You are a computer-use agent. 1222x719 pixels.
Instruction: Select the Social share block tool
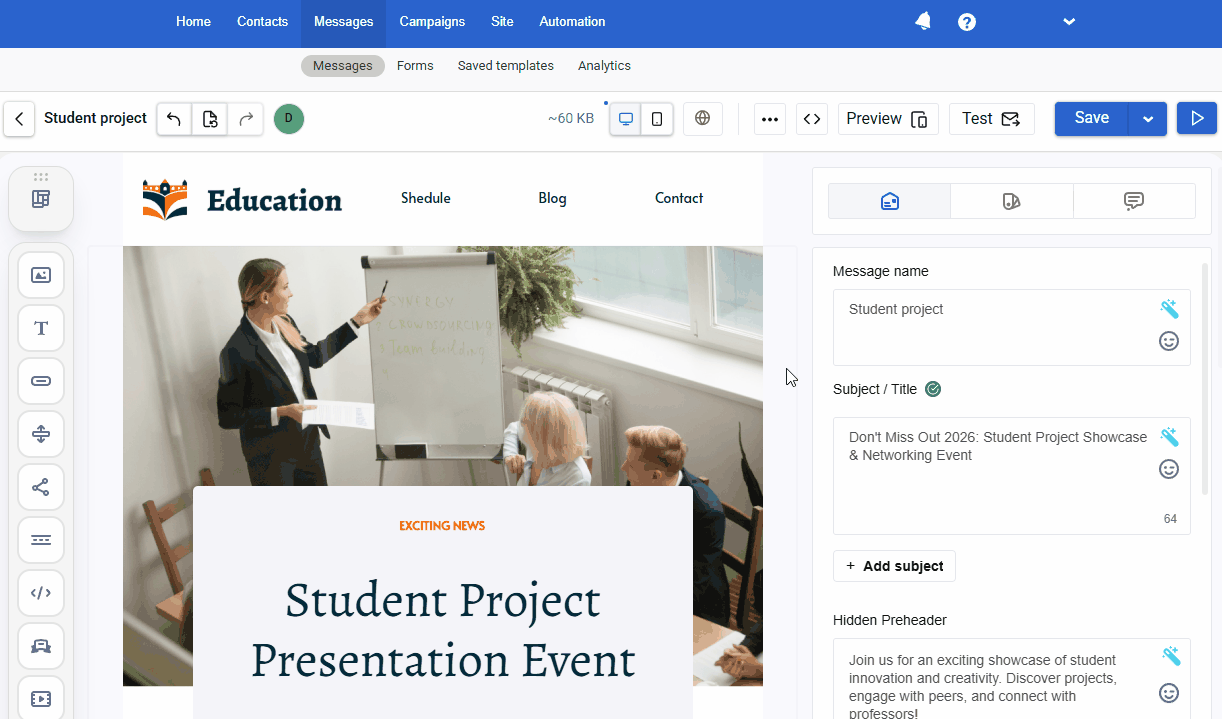coord(41,487)
